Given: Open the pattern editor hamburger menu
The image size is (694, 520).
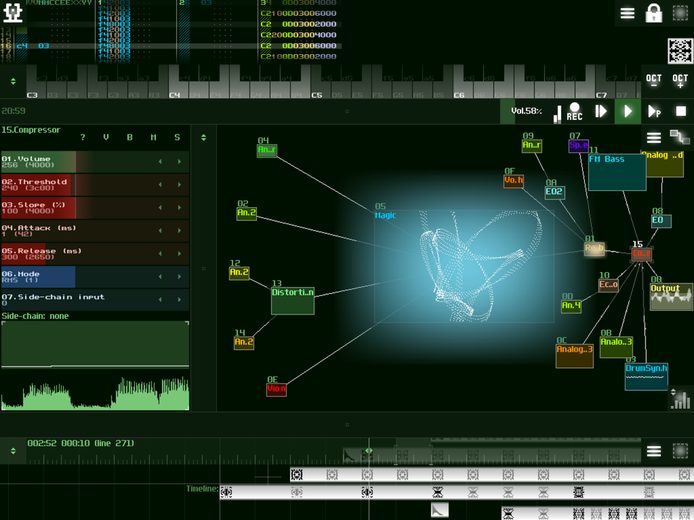Looking at the screenshot, I should point(627,13).
